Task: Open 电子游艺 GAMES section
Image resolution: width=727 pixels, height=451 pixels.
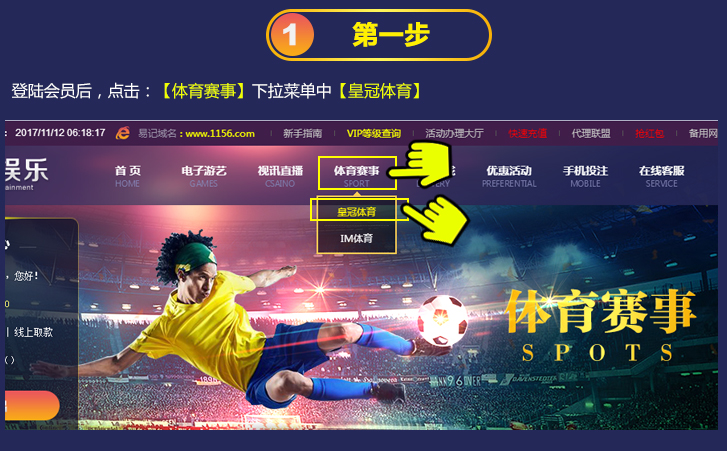Action: pyautogui.click(x=204, y=176)
